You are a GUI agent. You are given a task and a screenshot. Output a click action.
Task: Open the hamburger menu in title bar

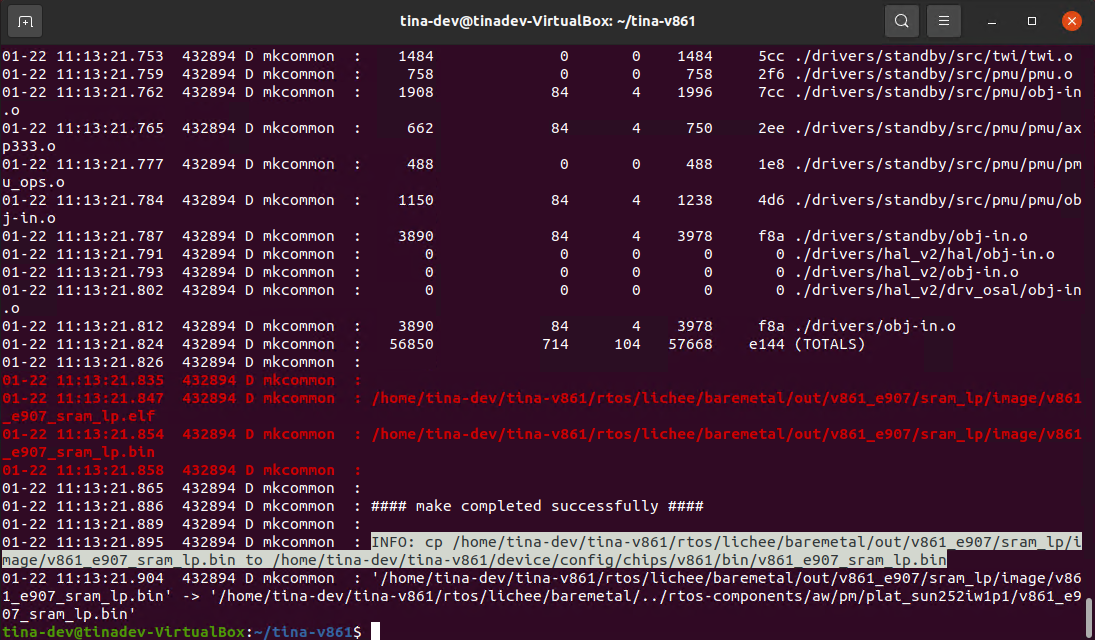point(942,21)
